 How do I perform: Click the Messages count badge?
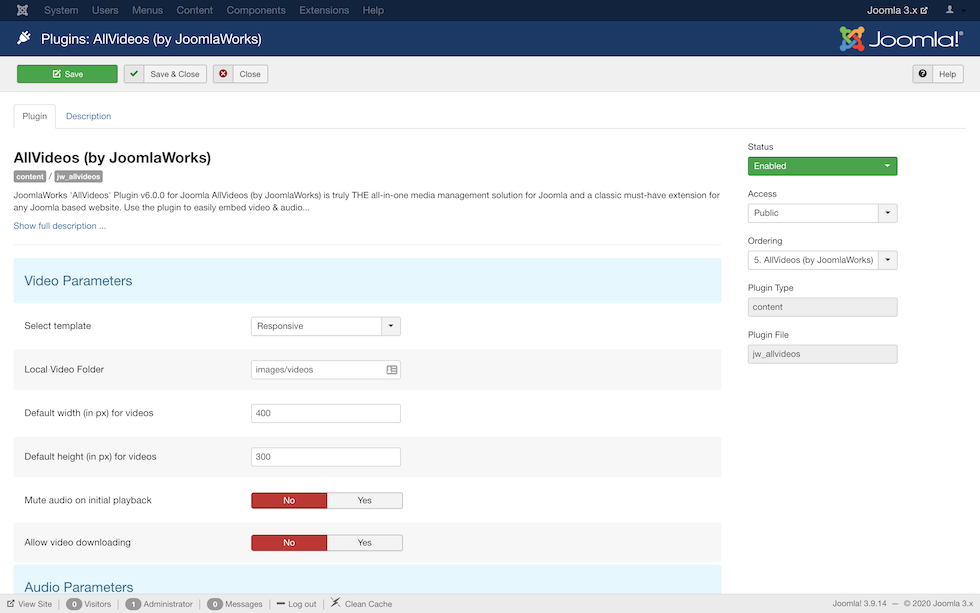tap(214, 604)
